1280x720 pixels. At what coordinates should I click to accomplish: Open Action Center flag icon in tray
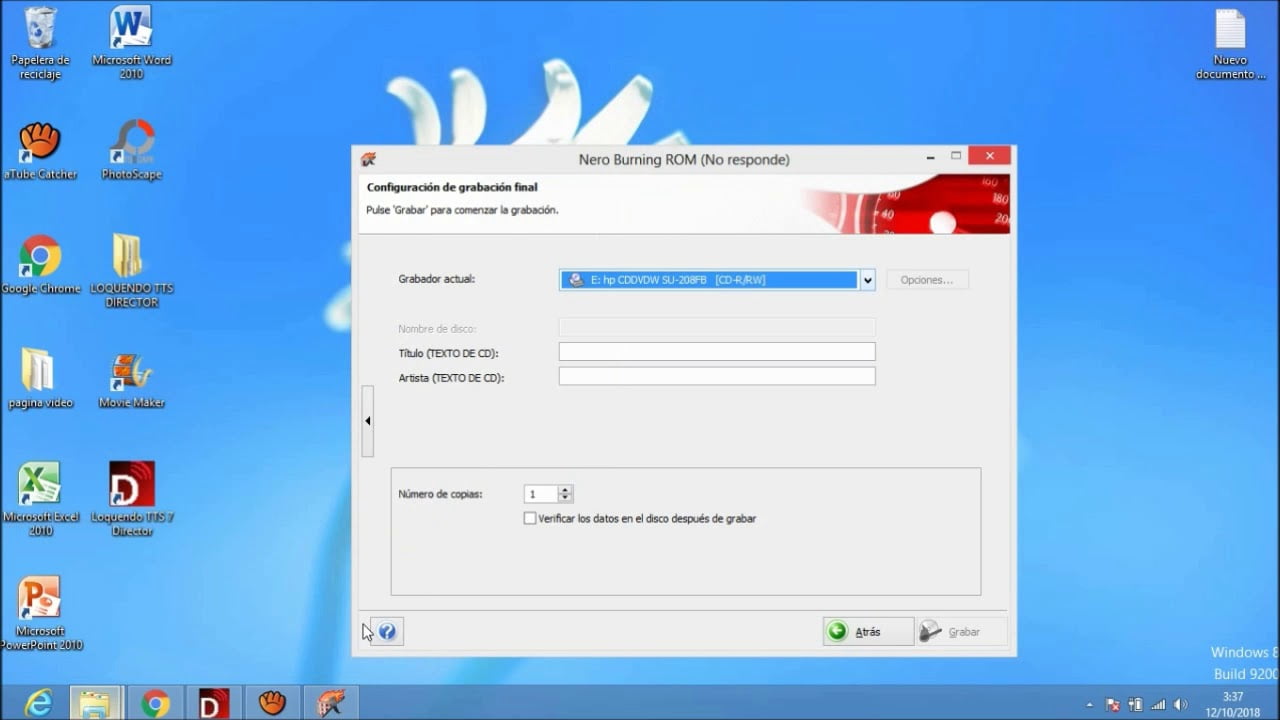pyautogui.click(x=1112, y=704)
